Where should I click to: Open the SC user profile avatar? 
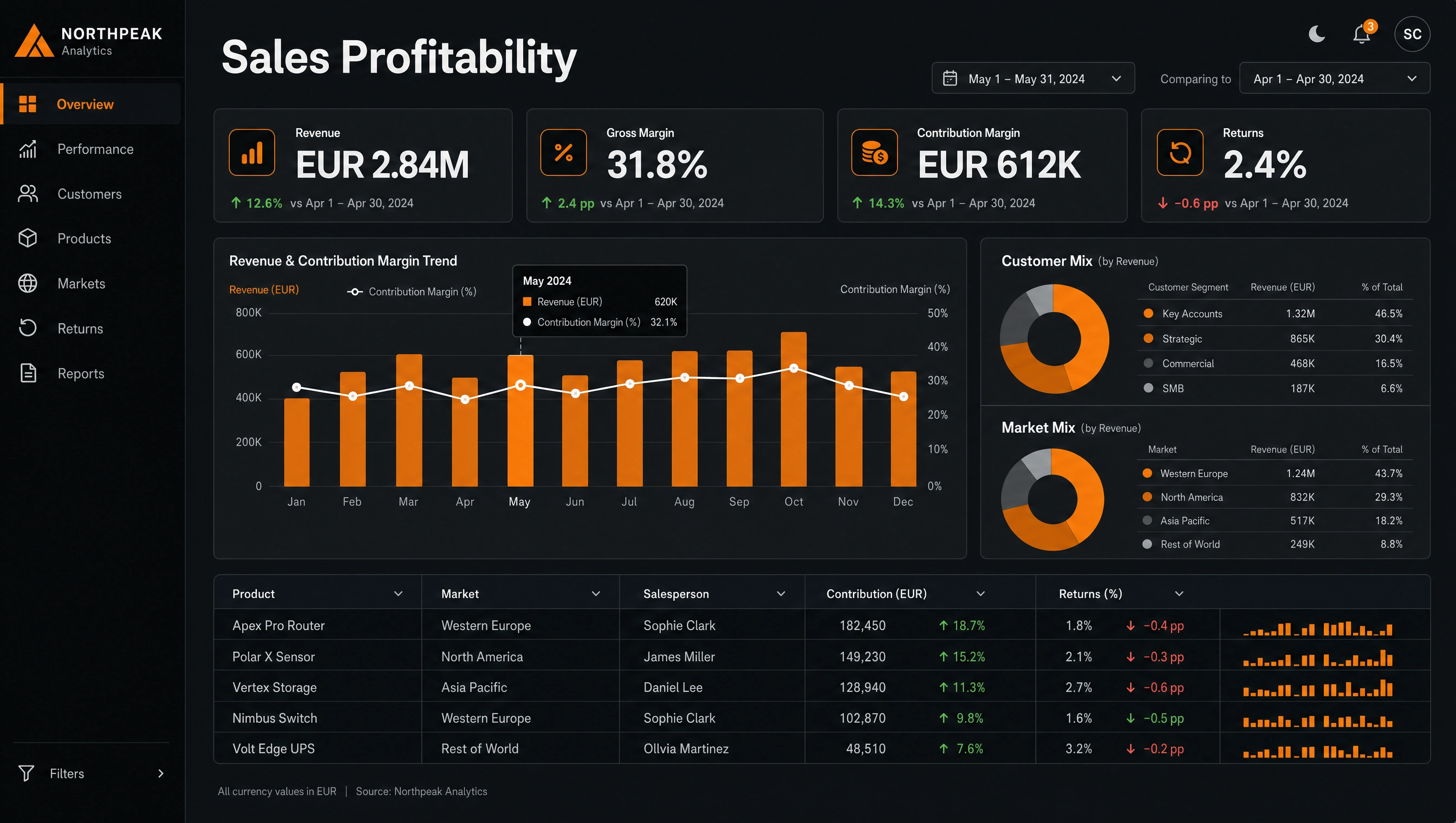tap(1412, 34)
